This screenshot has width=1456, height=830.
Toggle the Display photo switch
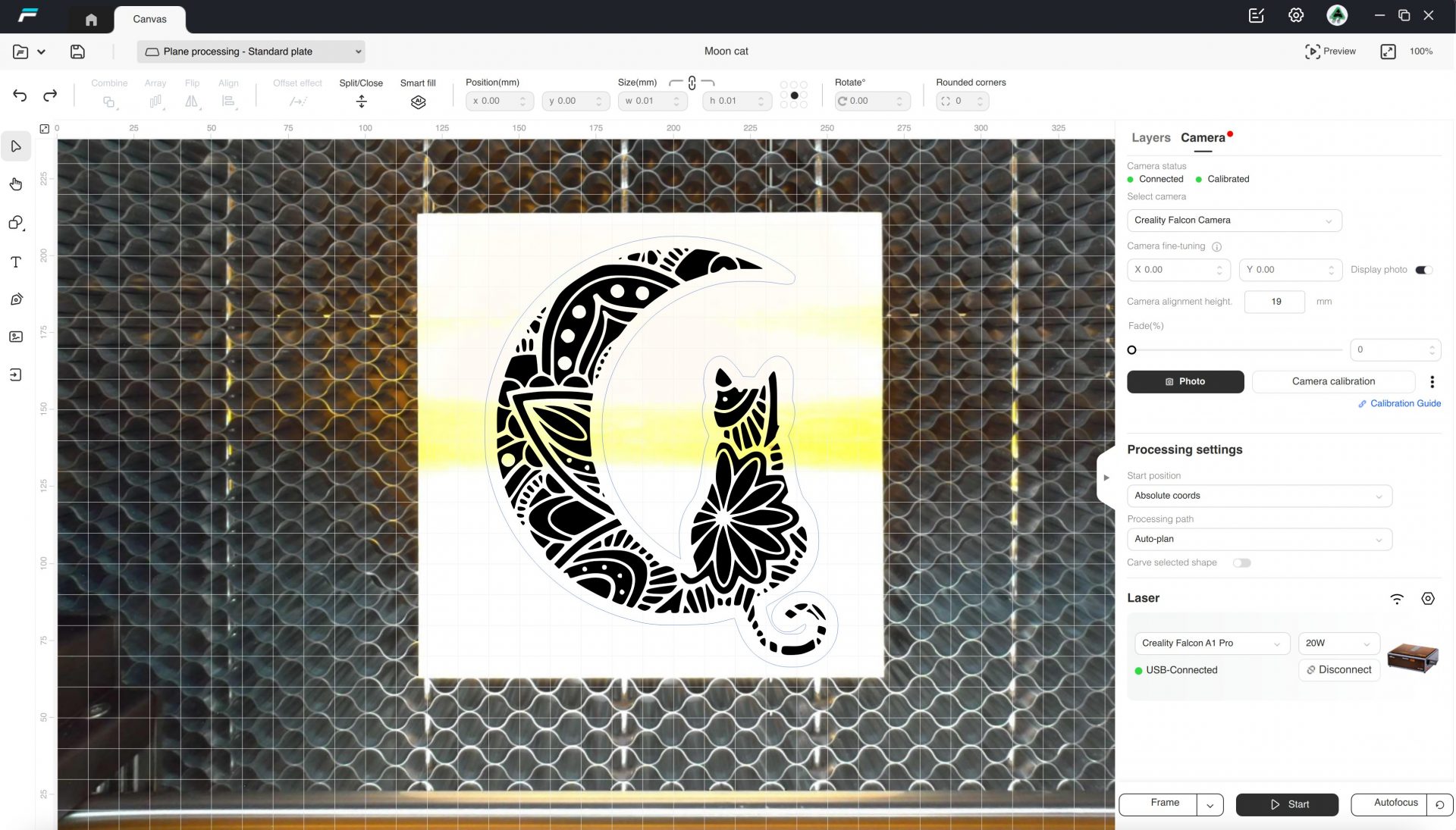coord(1423,270)
